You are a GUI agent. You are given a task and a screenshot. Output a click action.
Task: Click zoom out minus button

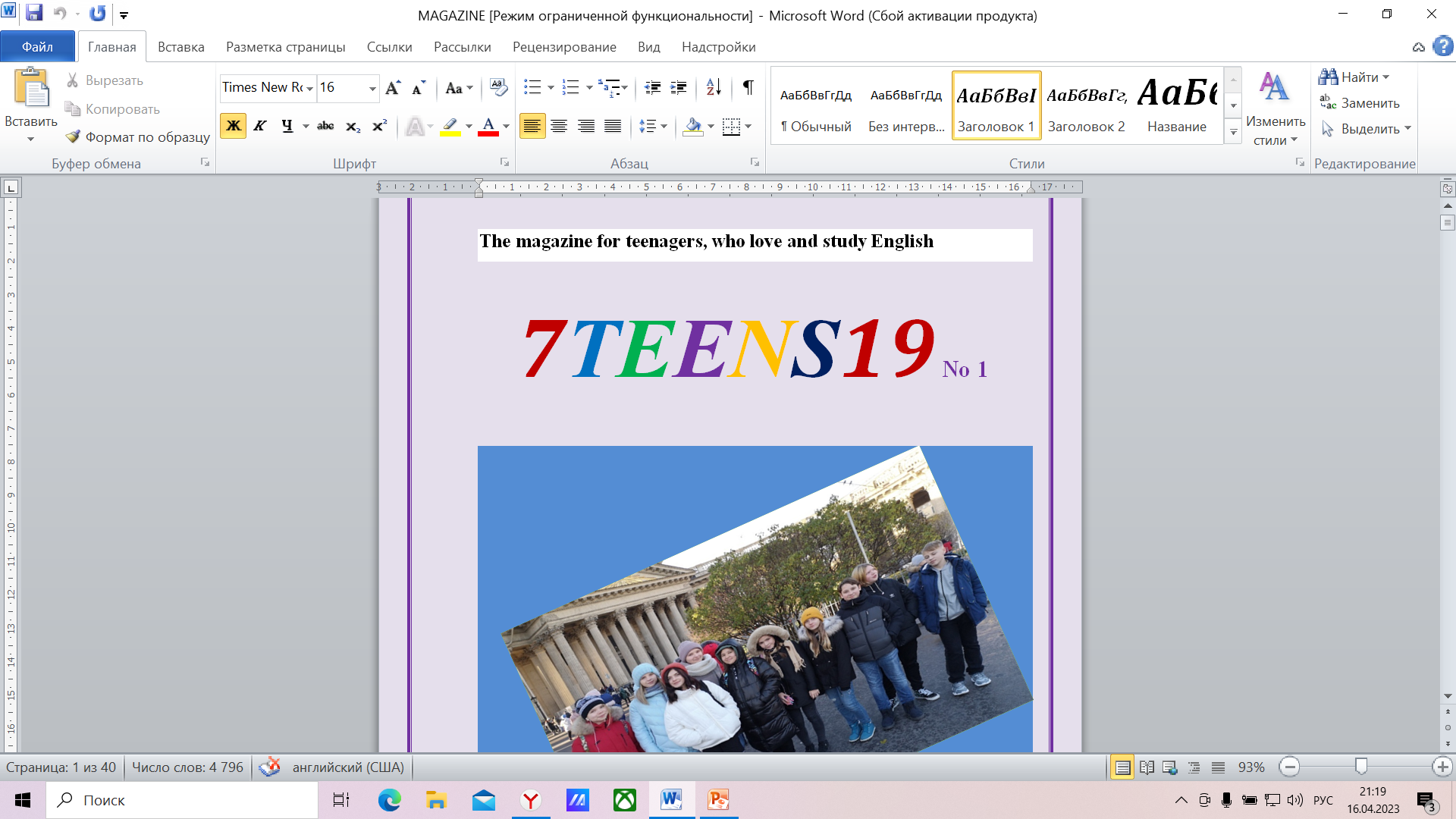1289,767
